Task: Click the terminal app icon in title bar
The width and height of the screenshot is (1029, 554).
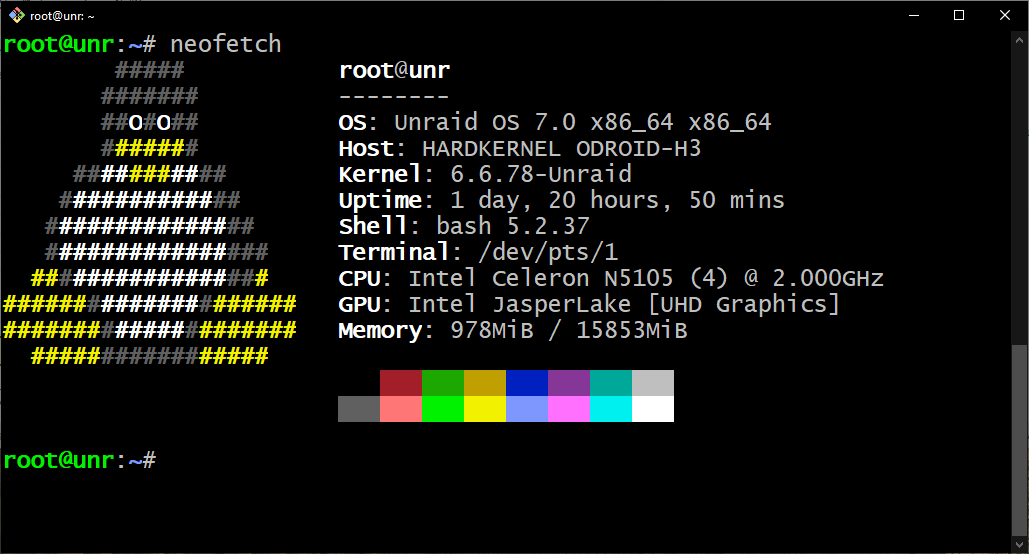Action: [16, 15]
